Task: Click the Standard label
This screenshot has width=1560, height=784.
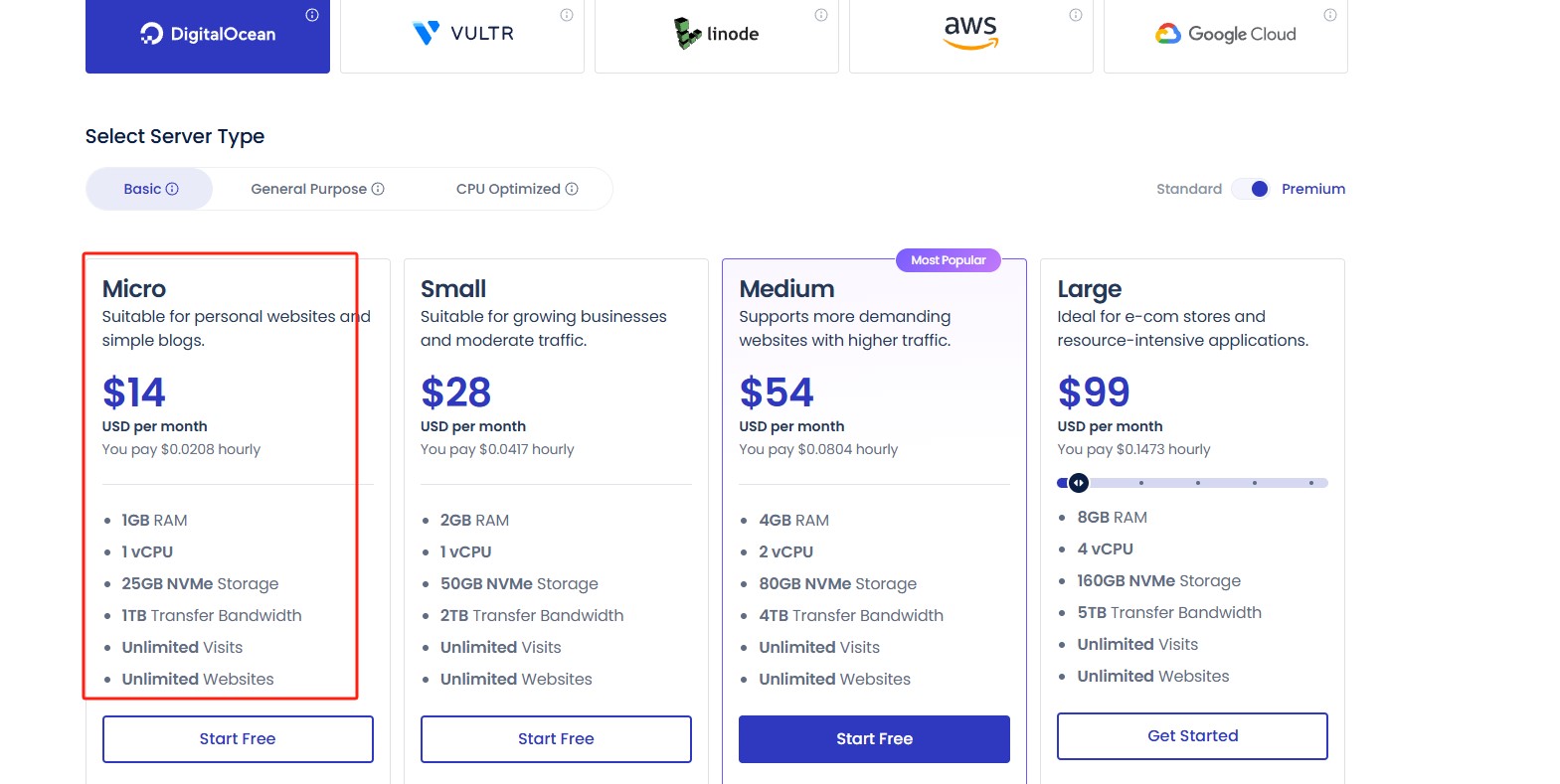Action: [x=1189, y=189]
